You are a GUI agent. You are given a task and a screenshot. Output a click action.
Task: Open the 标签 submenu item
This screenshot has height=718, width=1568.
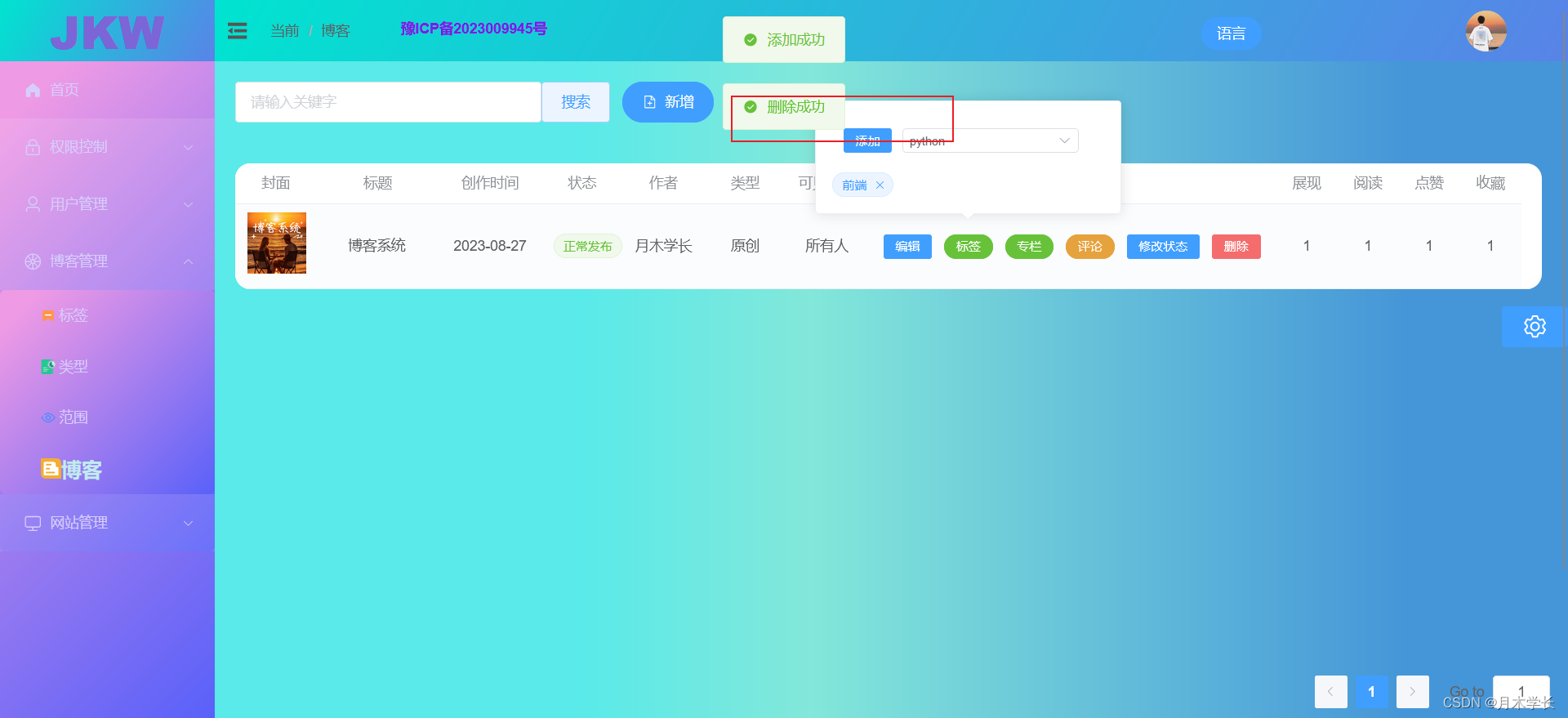pyautogui.click(x=107, y=315)
